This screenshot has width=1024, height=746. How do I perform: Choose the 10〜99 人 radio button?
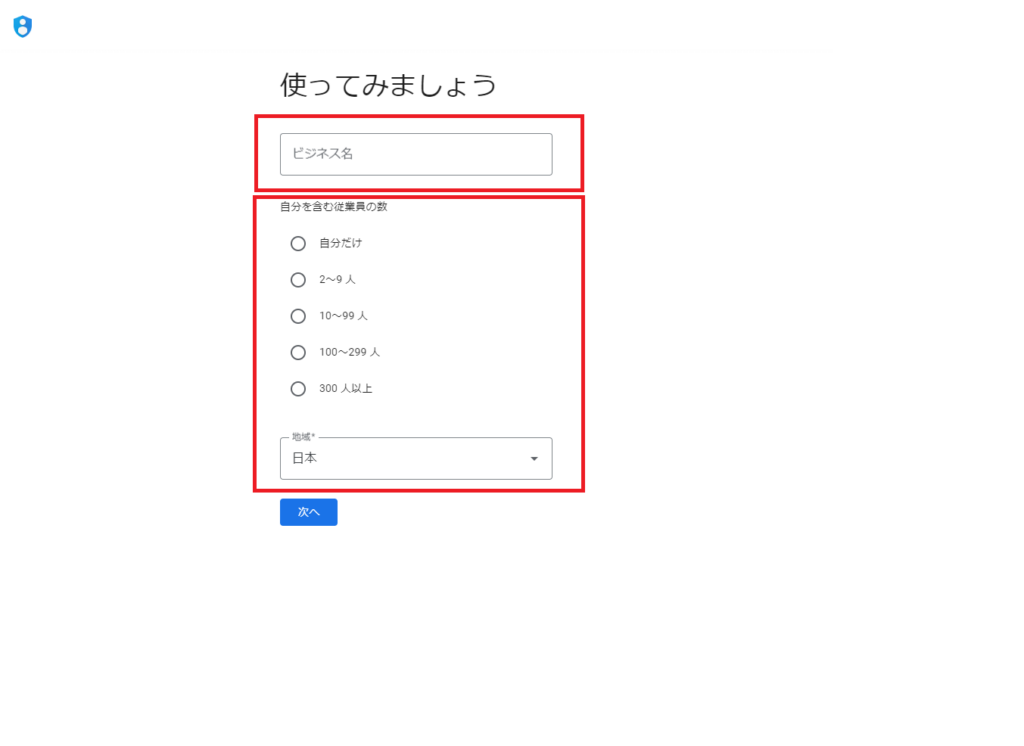coord(298,316)
